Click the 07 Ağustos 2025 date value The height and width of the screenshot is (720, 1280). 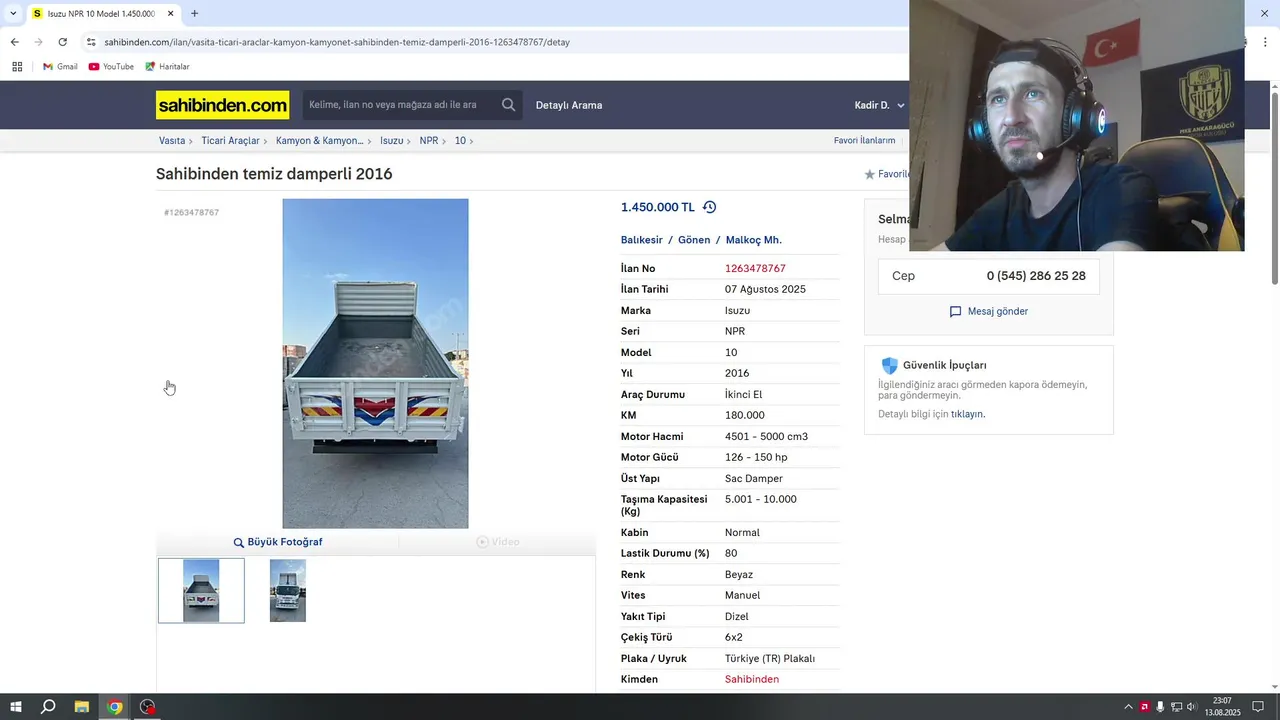pos(765,290)
